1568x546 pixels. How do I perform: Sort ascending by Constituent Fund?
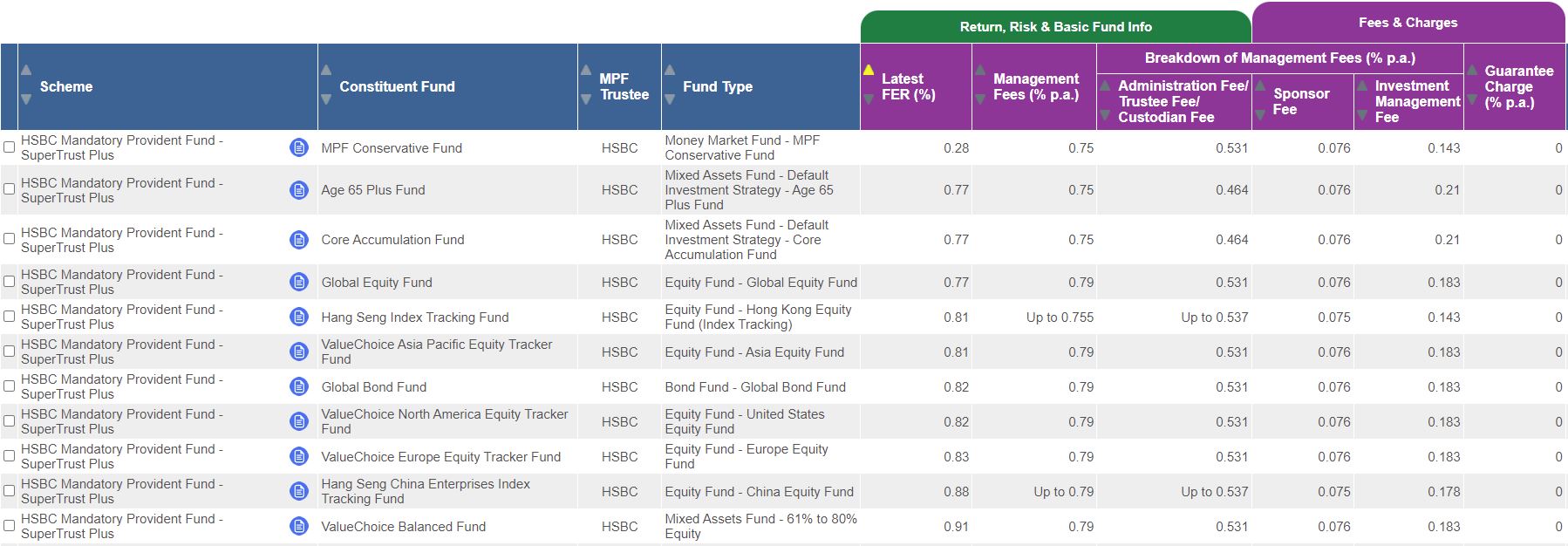326,70
